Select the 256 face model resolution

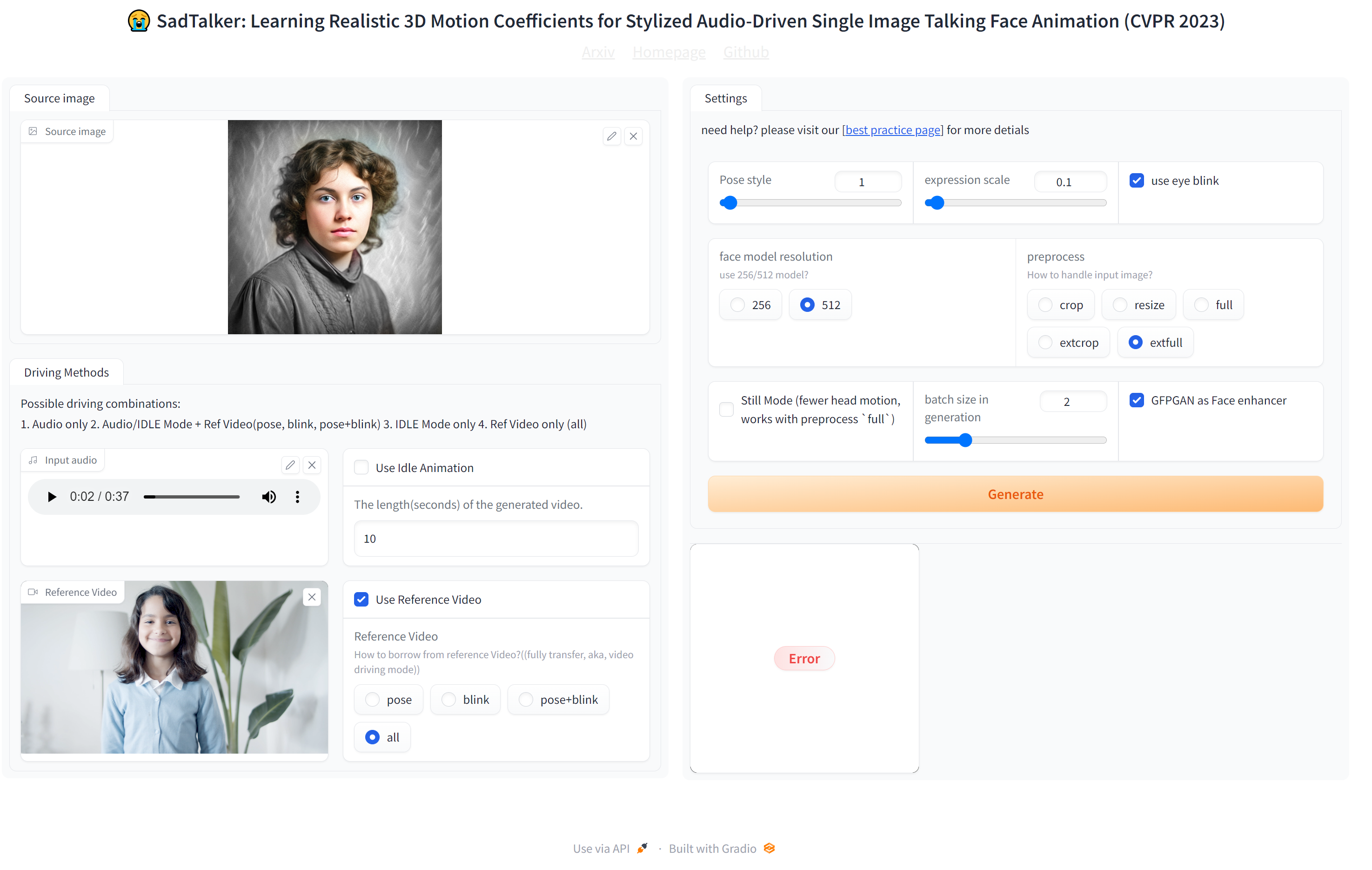pos(738,305)
